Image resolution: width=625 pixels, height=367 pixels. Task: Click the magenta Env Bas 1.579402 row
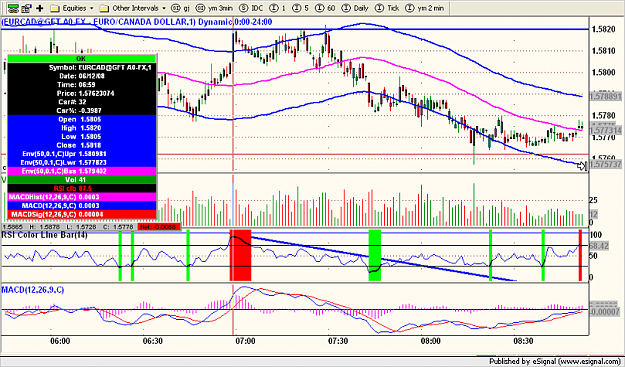click(82, 171)
